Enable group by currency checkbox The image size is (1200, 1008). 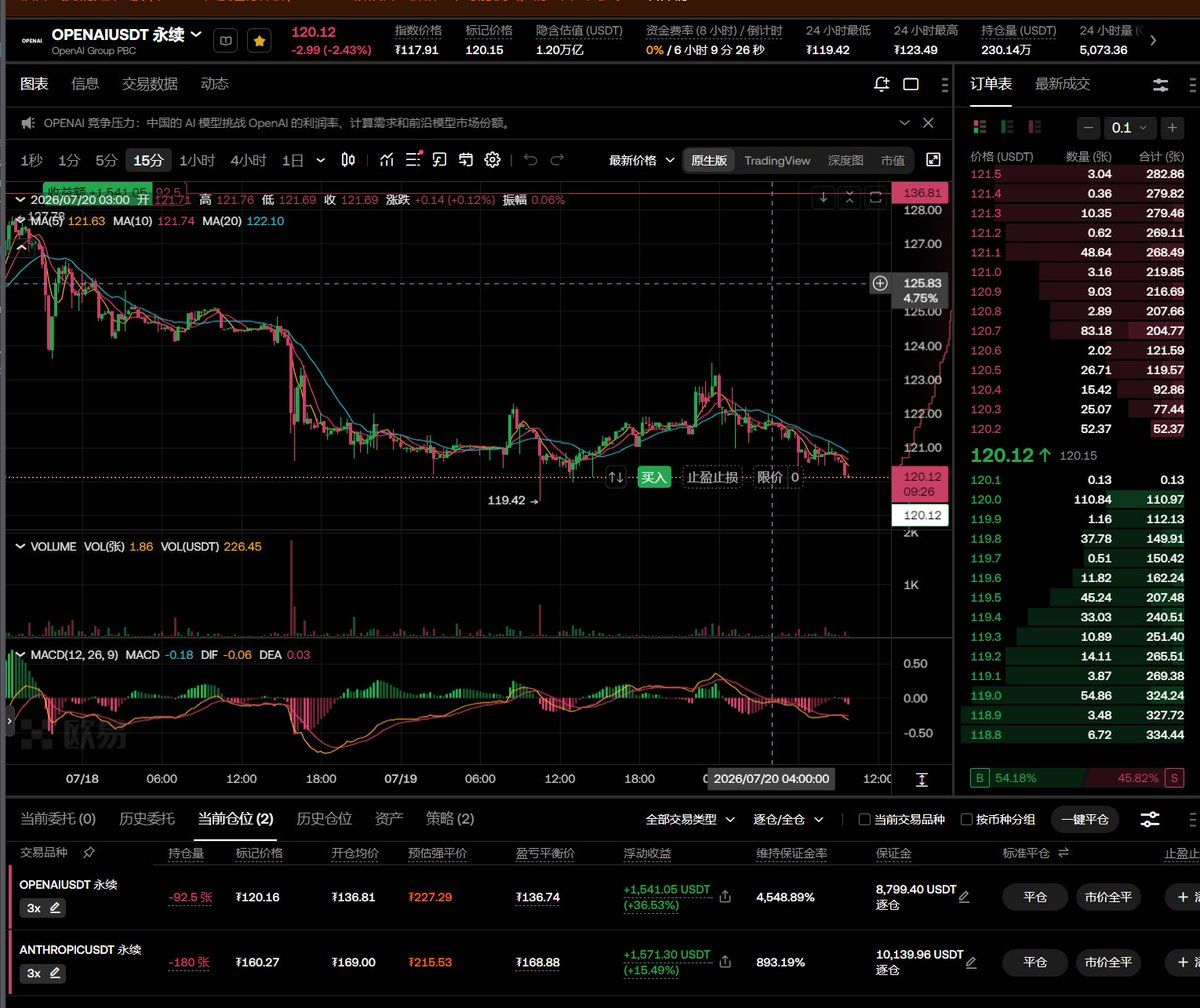point(966,819)
